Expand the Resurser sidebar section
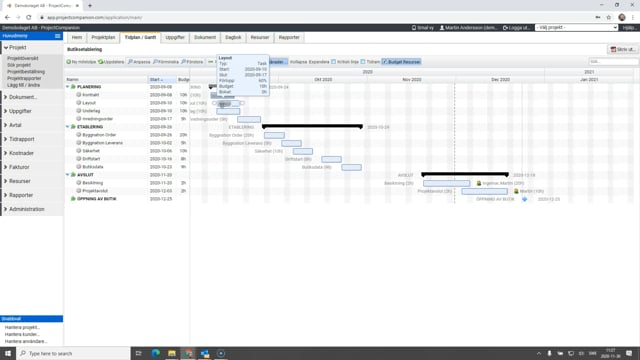This screenshot has height=360, width=640. tap(32, 181)
